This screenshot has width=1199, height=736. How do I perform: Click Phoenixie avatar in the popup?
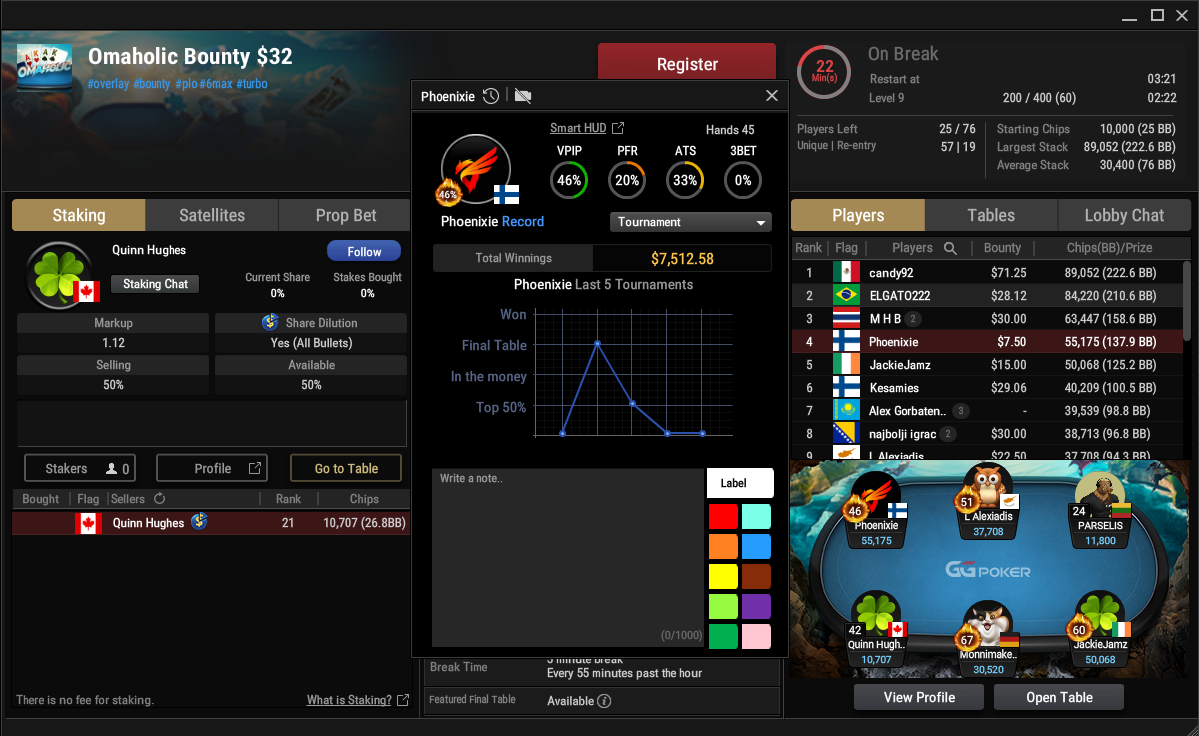click(x=476, y=169)
